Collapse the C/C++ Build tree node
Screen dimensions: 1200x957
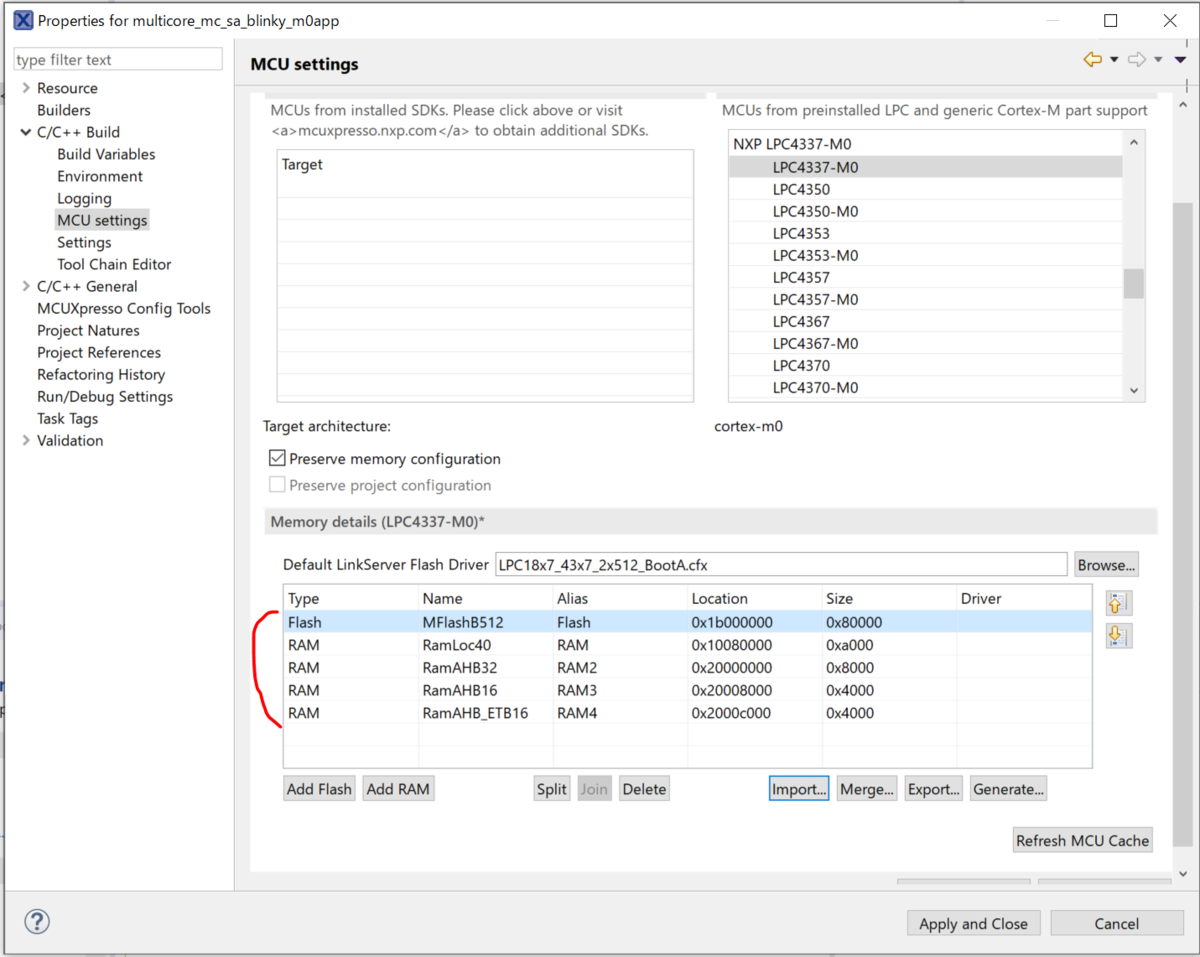(25, 132)
